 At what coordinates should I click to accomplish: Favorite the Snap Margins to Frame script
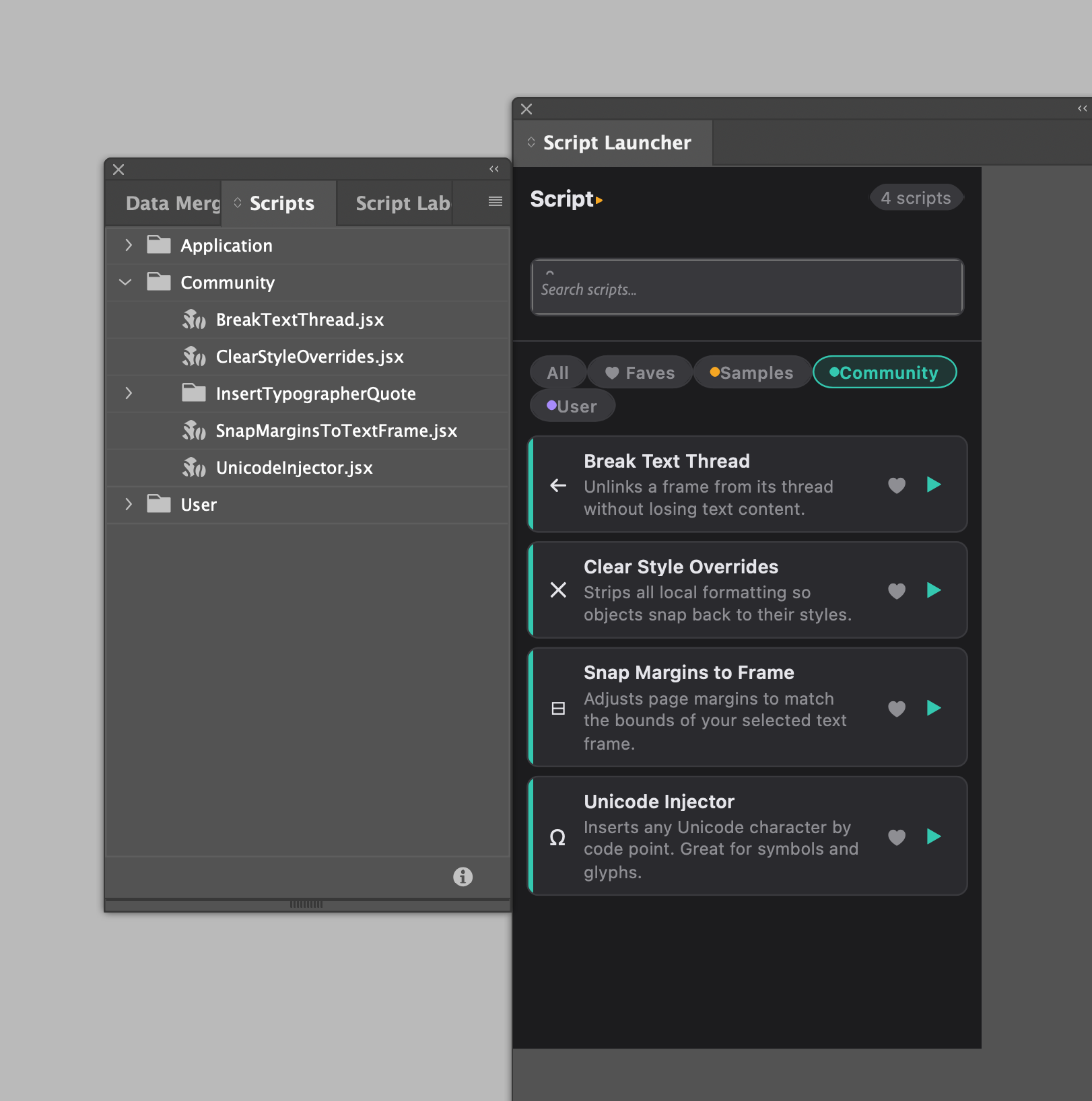click(897, 709)
